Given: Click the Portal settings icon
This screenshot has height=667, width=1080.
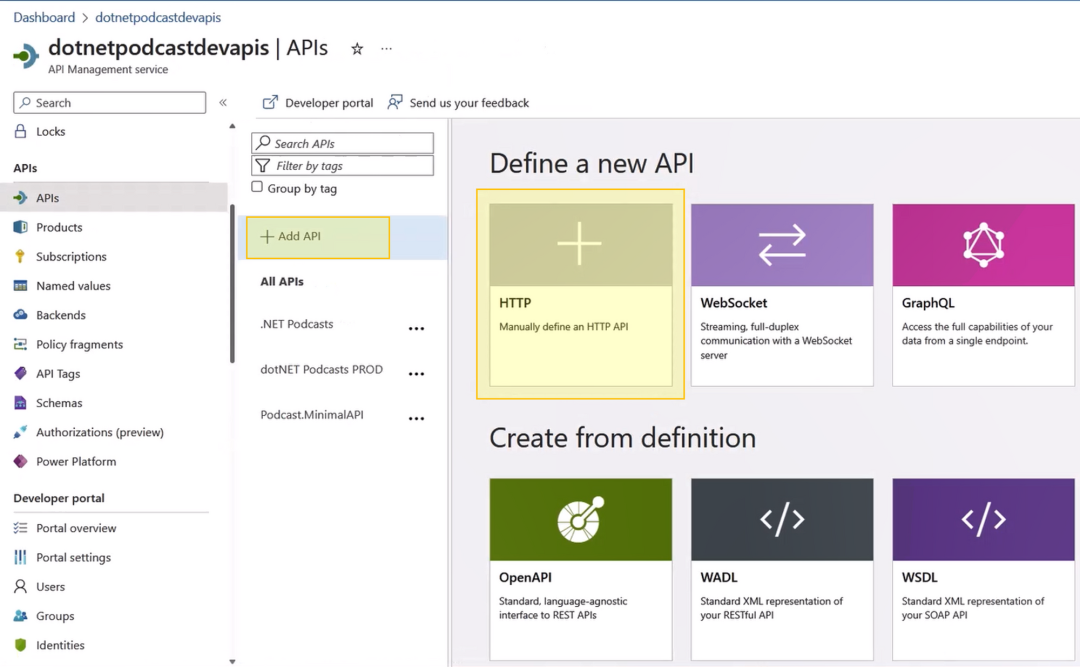Looking at the screenshot, I should tap(21, 557).
